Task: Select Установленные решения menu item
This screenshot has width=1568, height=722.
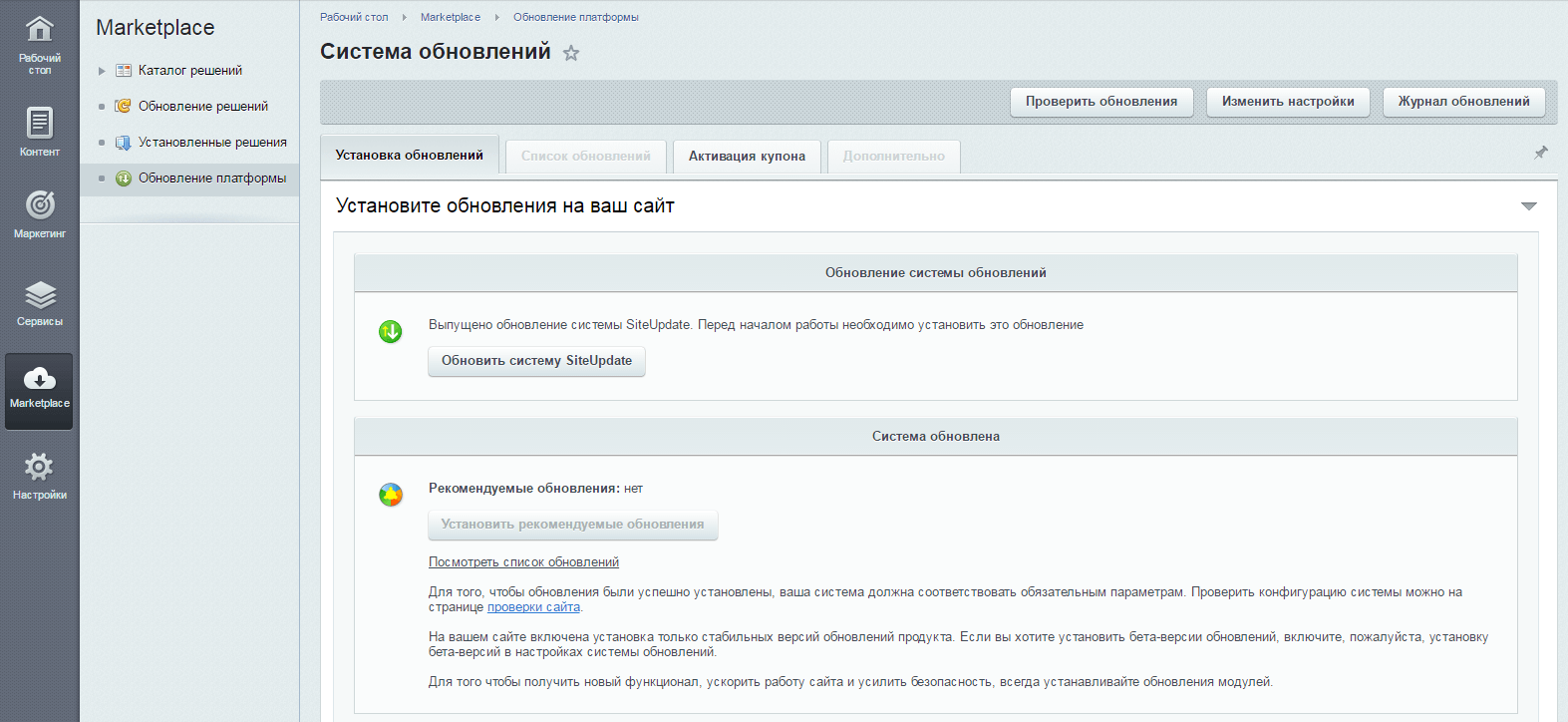Action: (x=211, y=143)
